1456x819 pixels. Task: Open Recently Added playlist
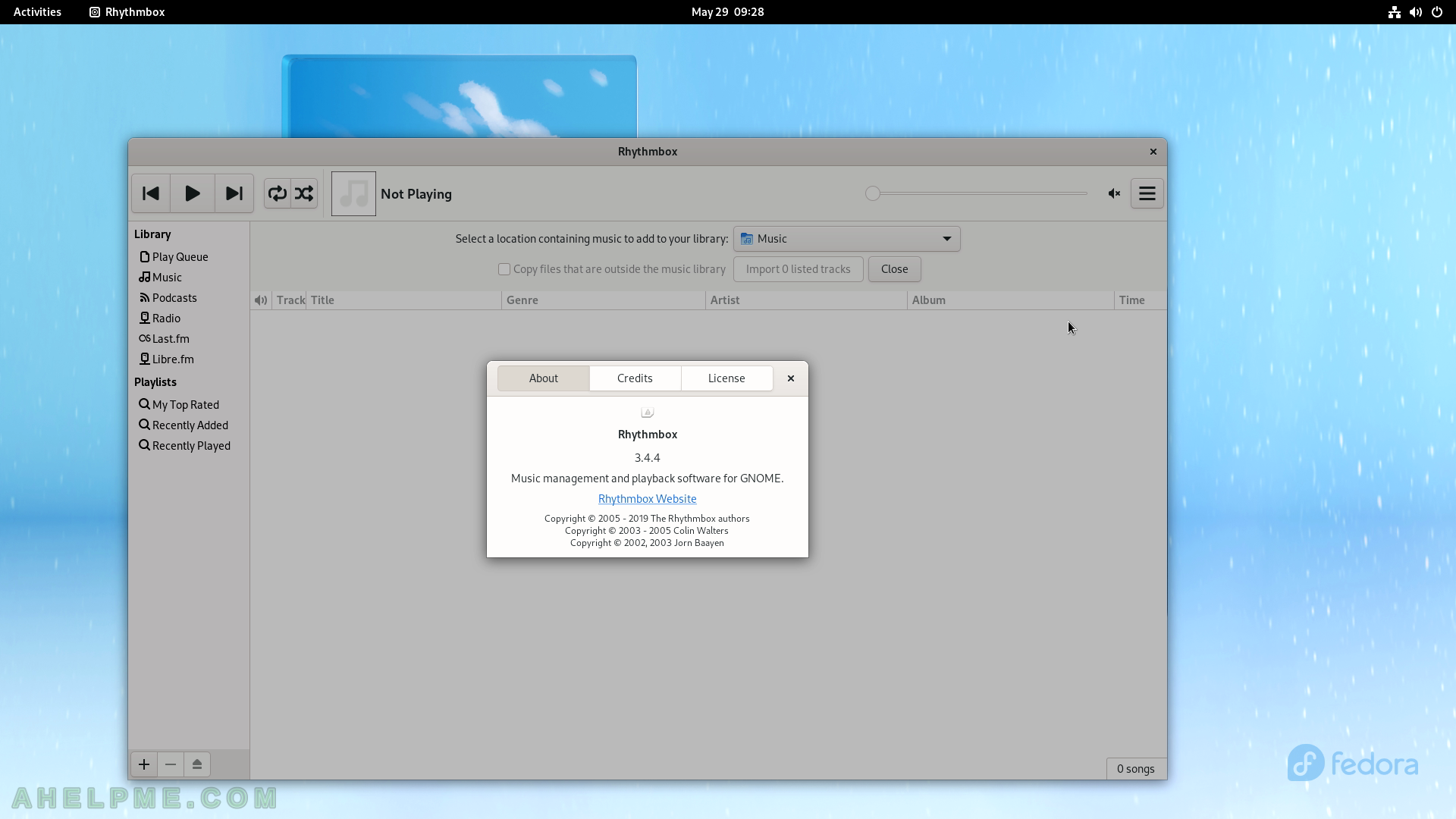coord(189,425)
